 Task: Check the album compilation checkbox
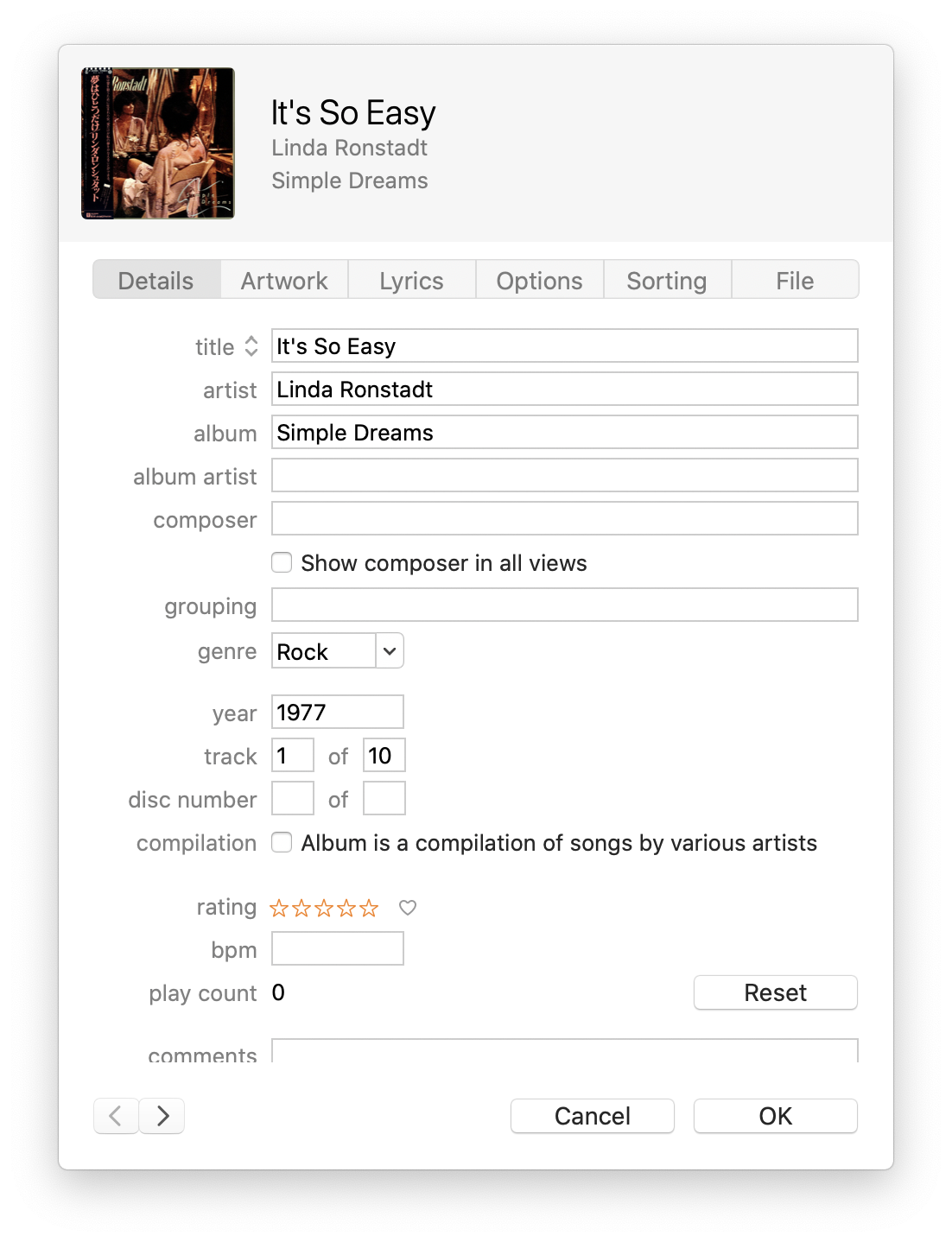pyautogui.click(x=282, y=842)
